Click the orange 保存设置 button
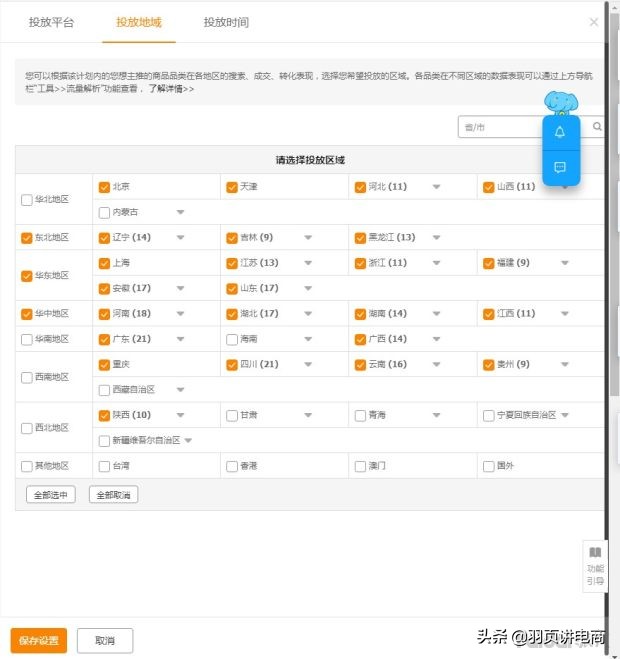Image resolution: width=620 pixels, height=659 pixels. [x=39, y=641]
